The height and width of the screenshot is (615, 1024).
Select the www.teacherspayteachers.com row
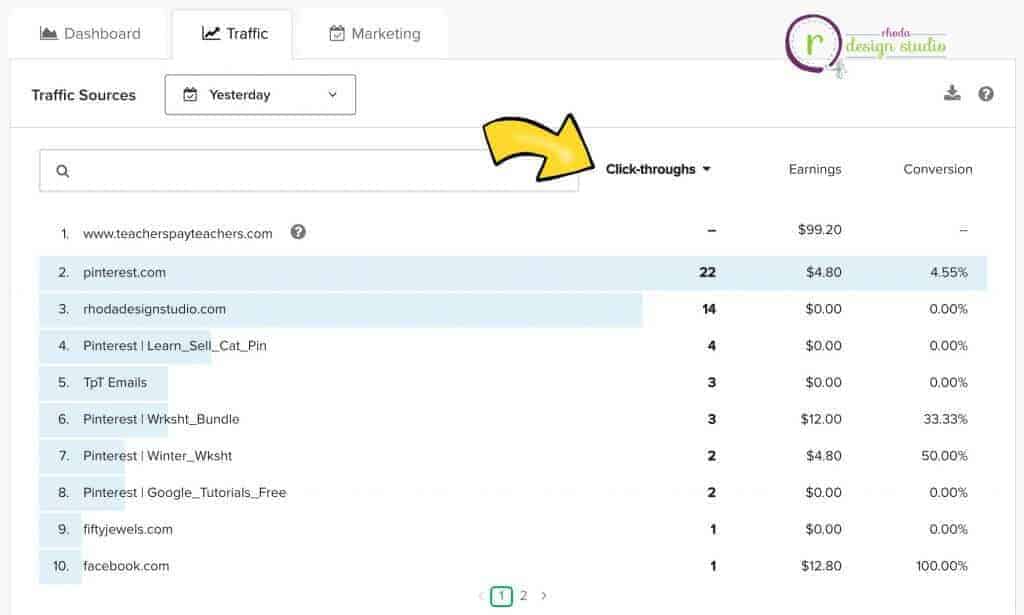513,232
